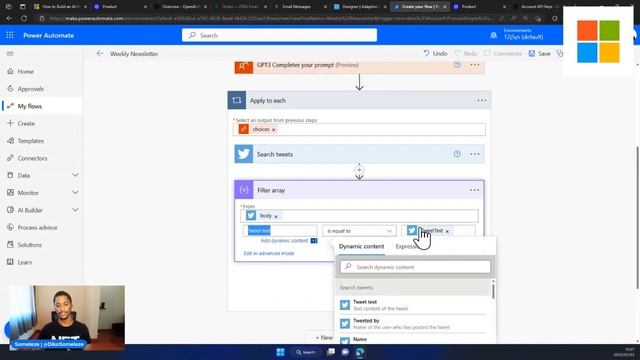Screen dimensions: 640x360
Task: Click the Power Automate search box
Action: tap(279, 35)
